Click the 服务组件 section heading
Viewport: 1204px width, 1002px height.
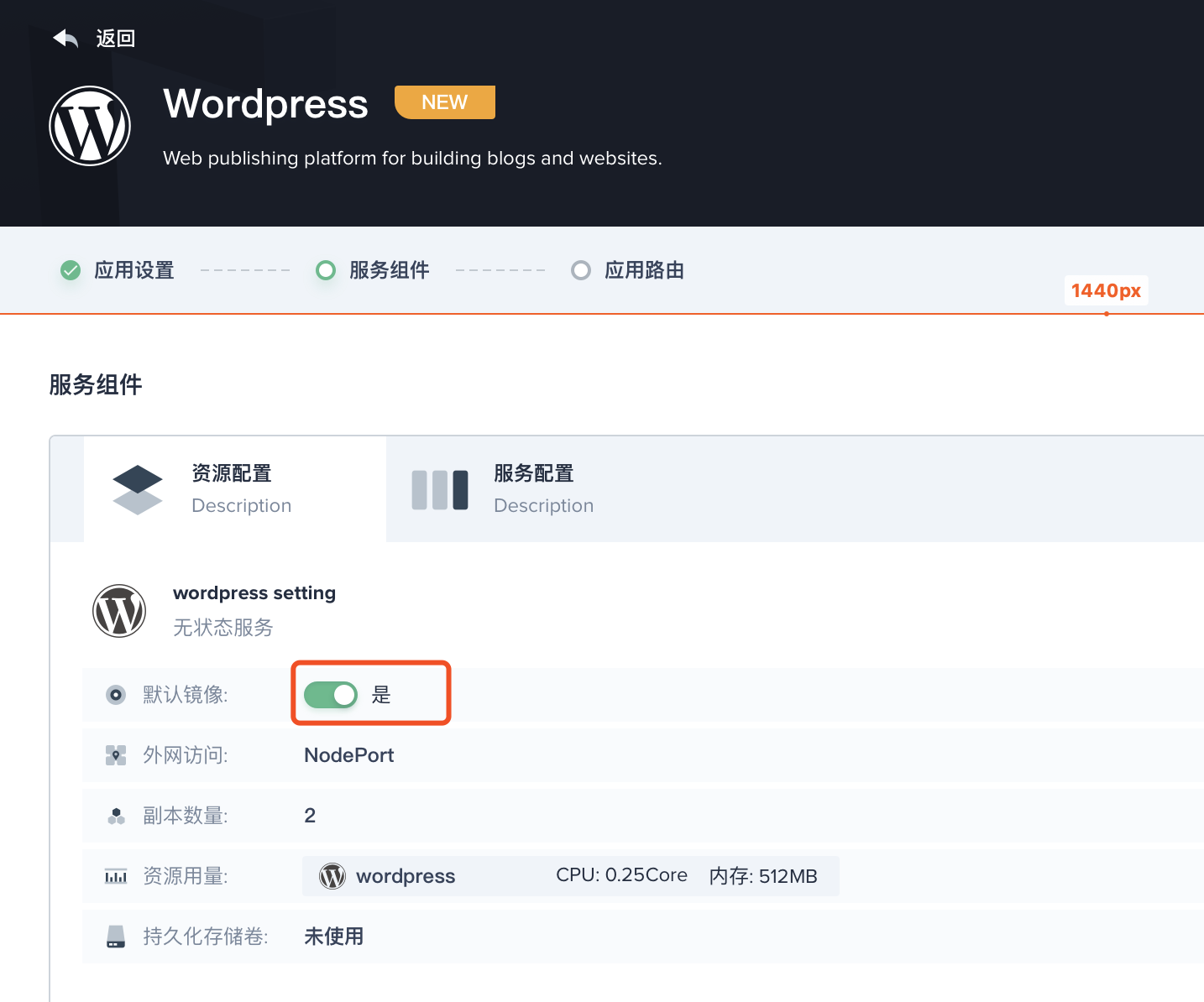96,385
